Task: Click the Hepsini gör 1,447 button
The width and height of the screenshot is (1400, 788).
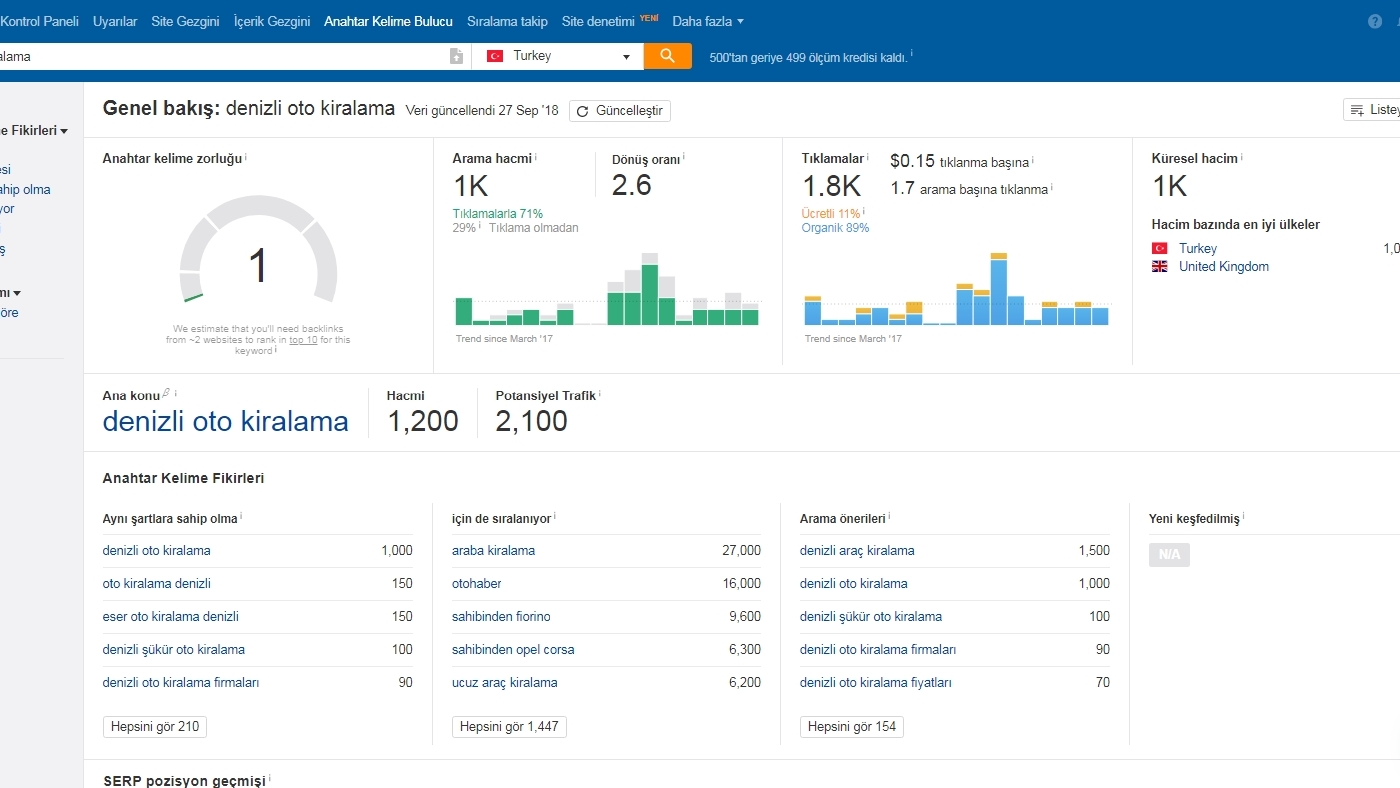Action: [509, 727]
